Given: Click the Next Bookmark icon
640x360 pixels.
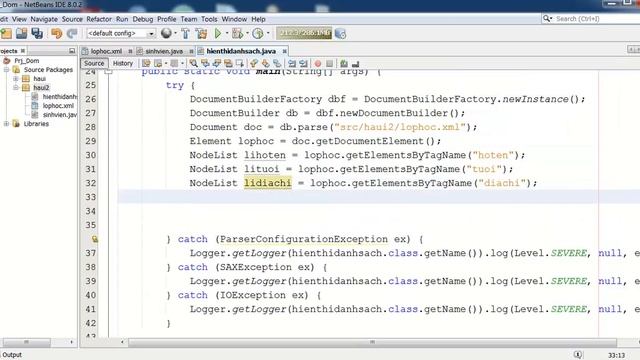Looking at the screenshot, I should (x=265, y=63).
